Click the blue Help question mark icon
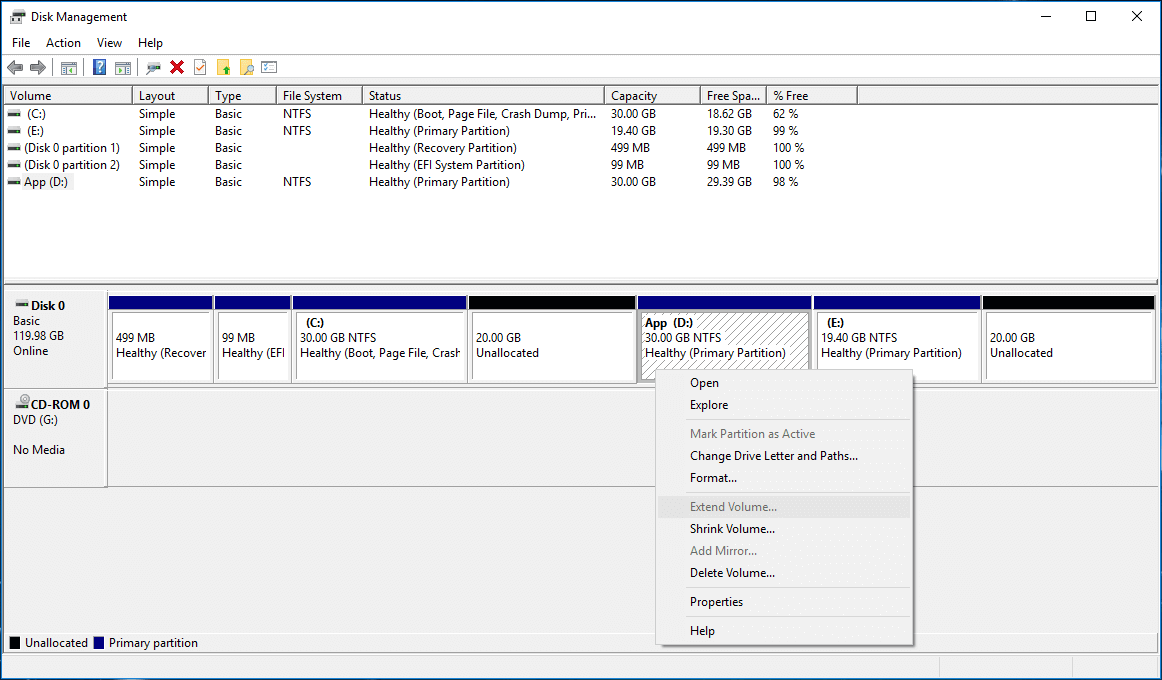The width and height of the screenshot is (1162, 680). [x=99, y=68]
